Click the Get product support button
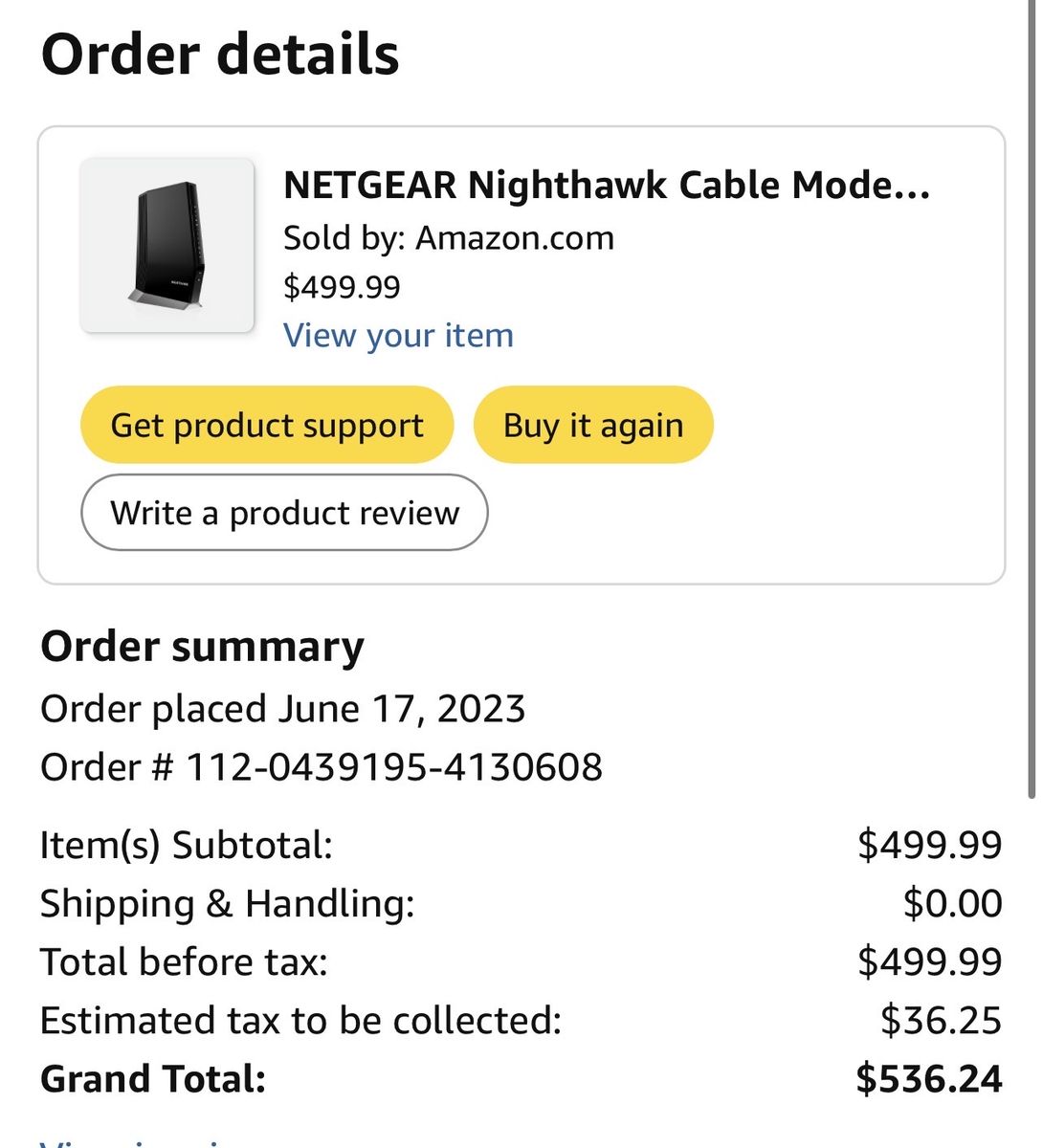This screenshot has height=1148, width=1043. [267, 425]
